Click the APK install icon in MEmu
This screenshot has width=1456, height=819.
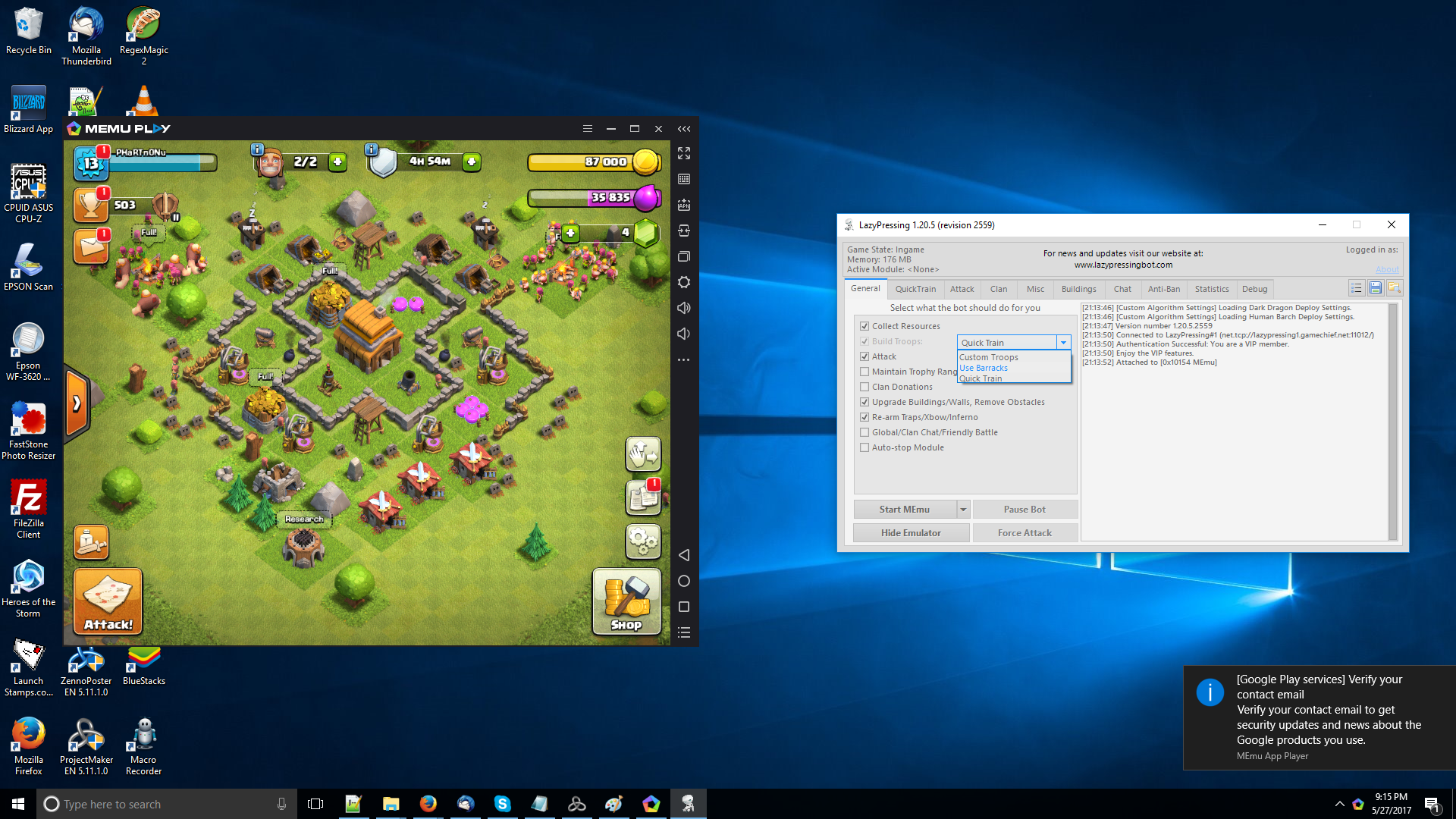[683, 205]
